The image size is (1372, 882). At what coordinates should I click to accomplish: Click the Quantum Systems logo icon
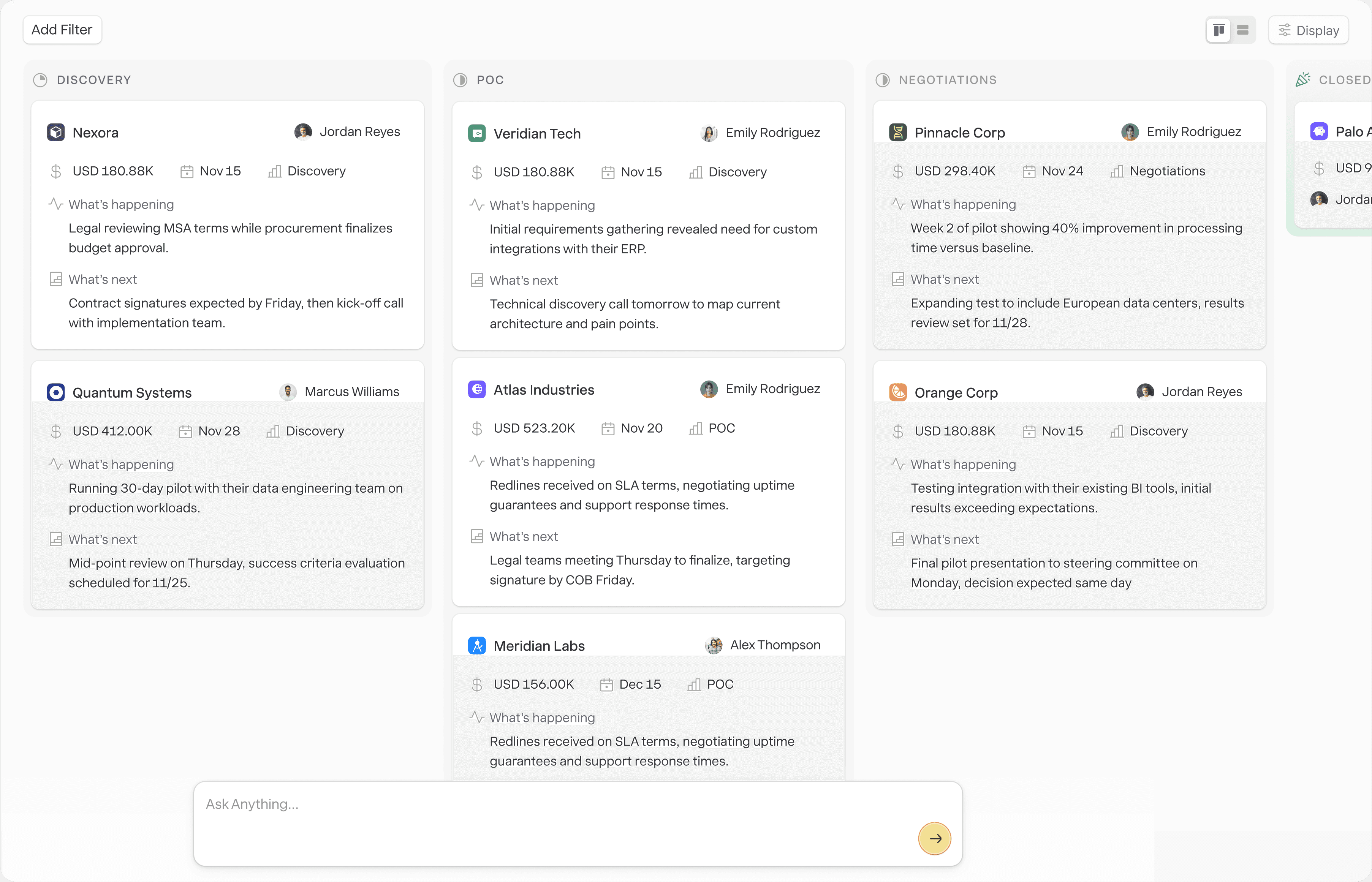point(55,392)
